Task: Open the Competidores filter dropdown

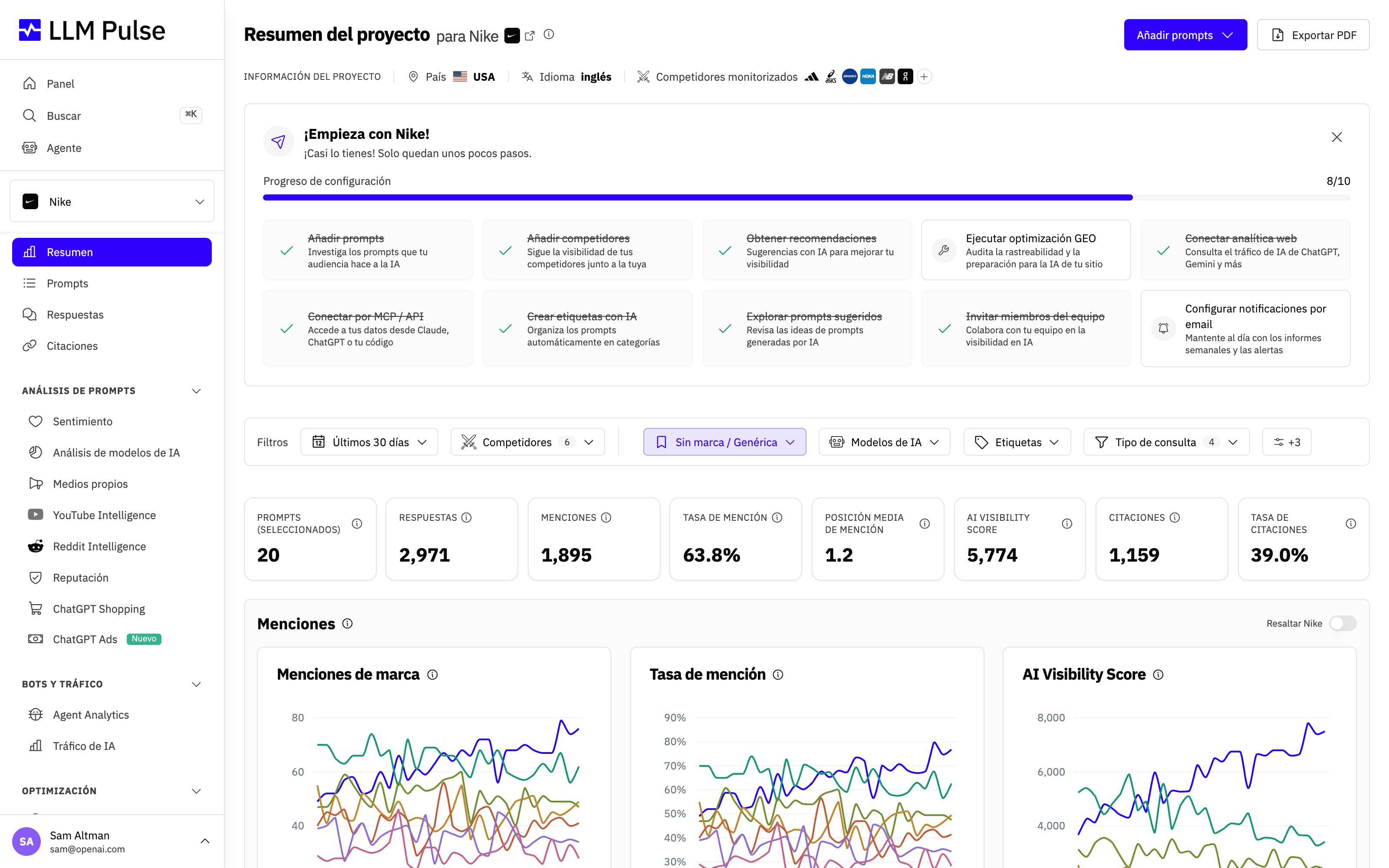Action: click(x=527, y=442)
